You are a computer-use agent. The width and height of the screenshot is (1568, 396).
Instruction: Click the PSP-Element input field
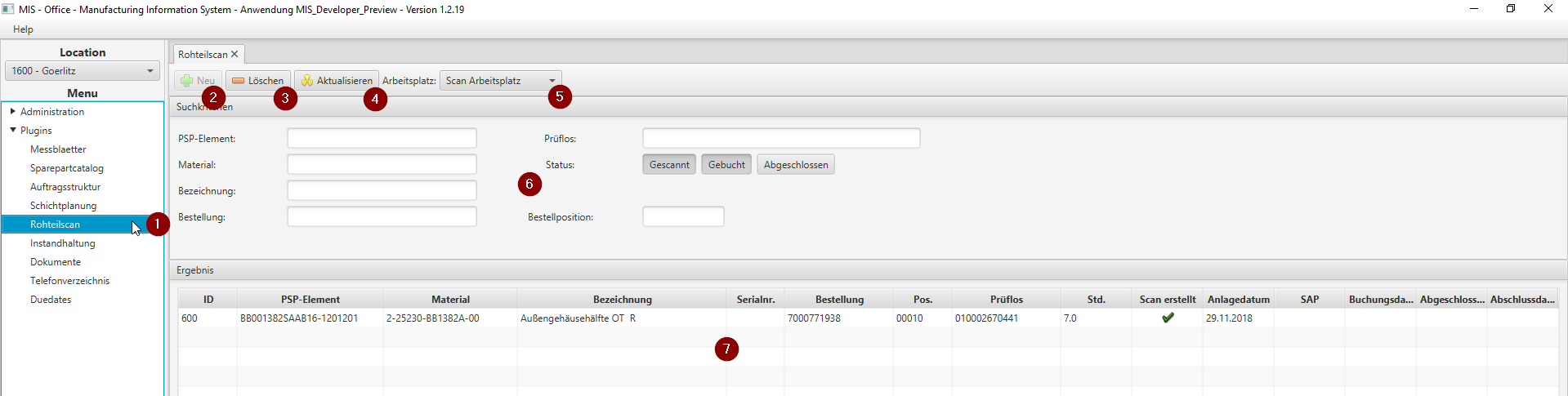click(x=382, y=139)
